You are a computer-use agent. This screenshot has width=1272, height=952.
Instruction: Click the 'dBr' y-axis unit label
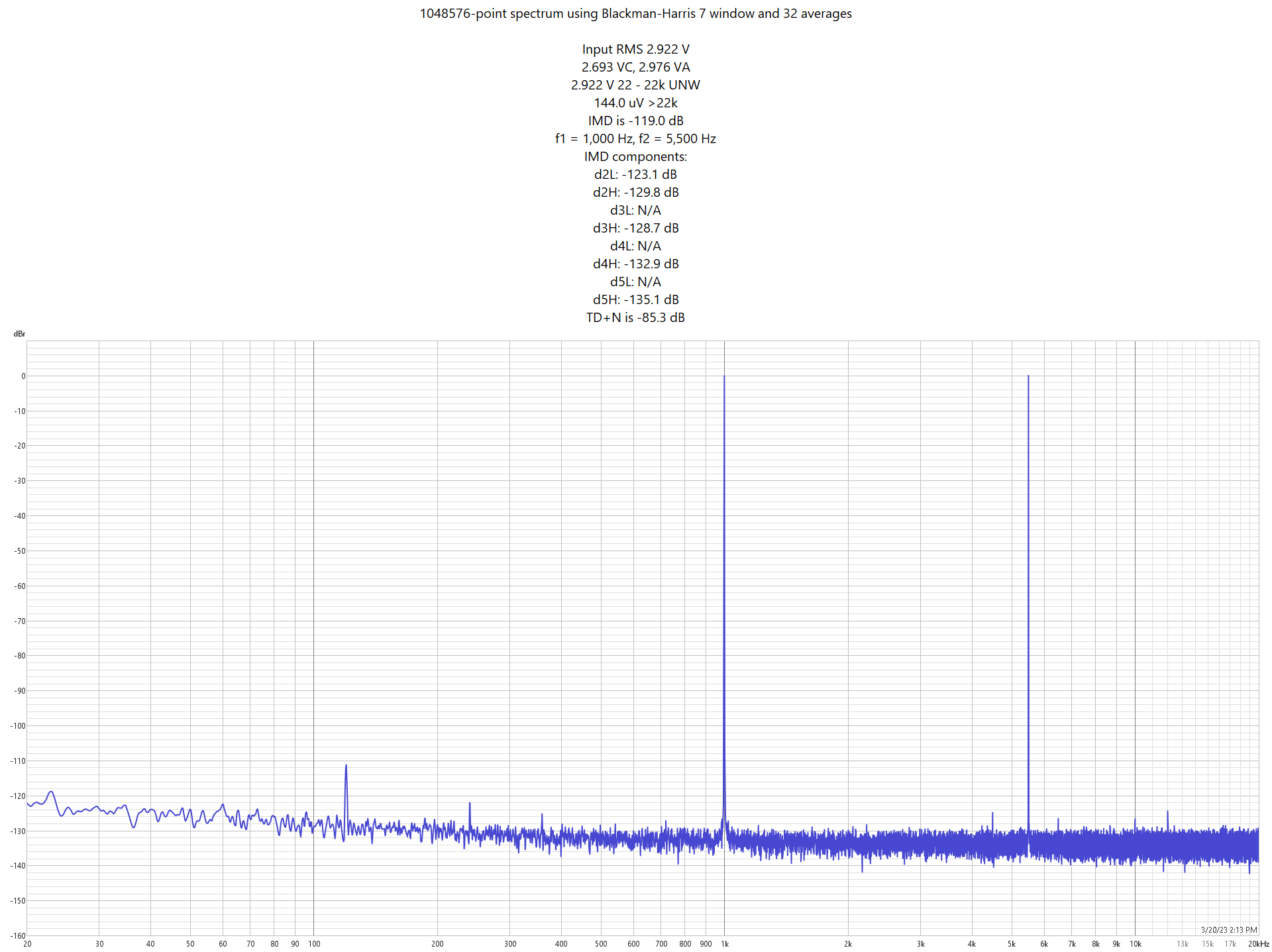[19, 334]
